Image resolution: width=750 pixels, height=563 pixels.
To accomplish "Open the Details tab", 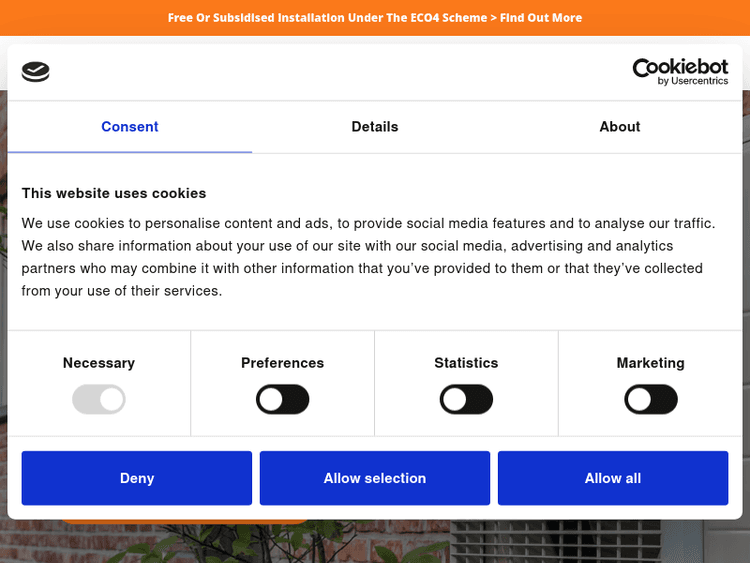I will (x=375, y=127).
